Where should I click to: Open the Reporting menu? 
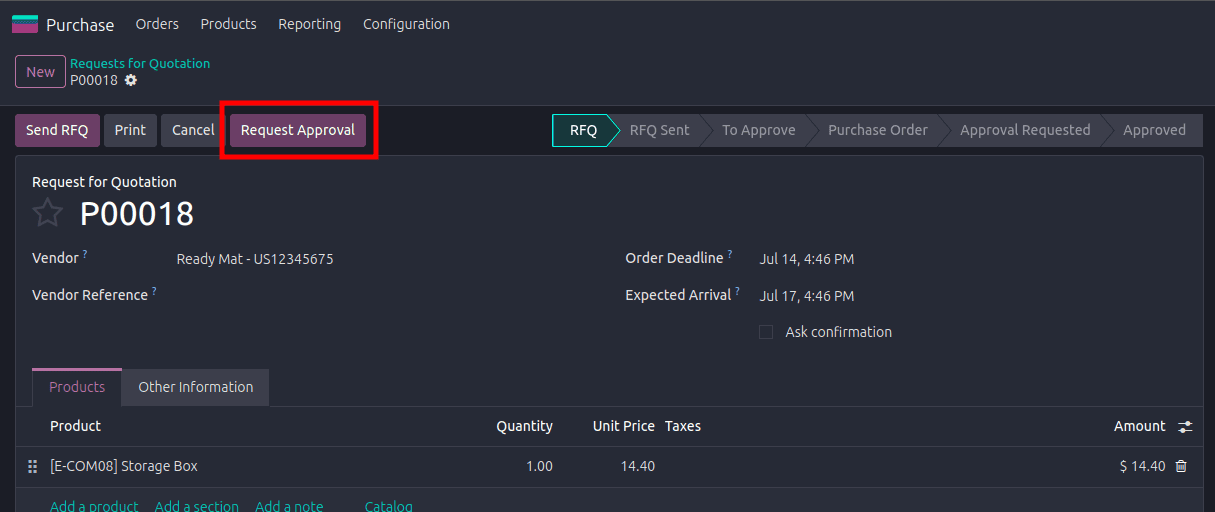(x=309, y=24)
